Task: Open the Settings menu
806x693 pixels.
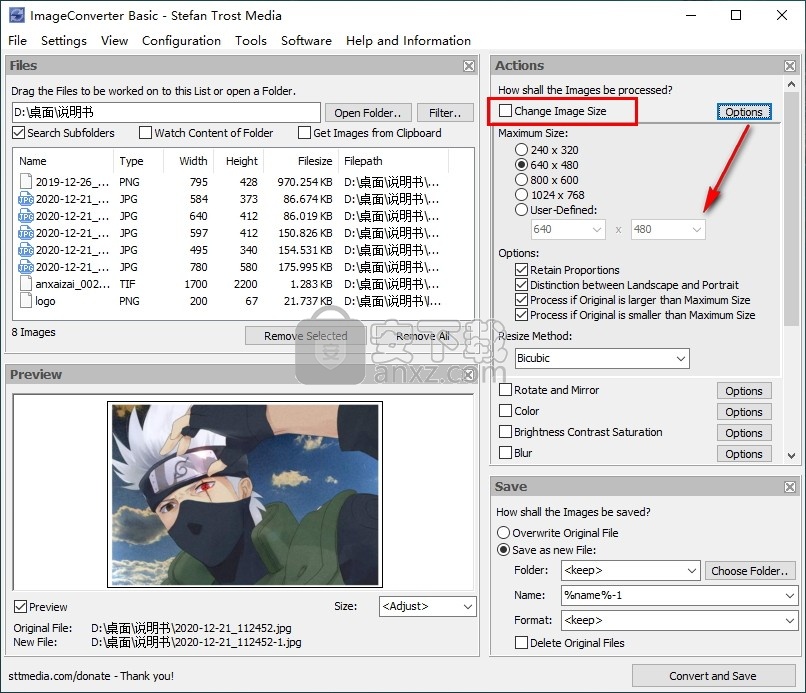Action: tap(64, 41)
